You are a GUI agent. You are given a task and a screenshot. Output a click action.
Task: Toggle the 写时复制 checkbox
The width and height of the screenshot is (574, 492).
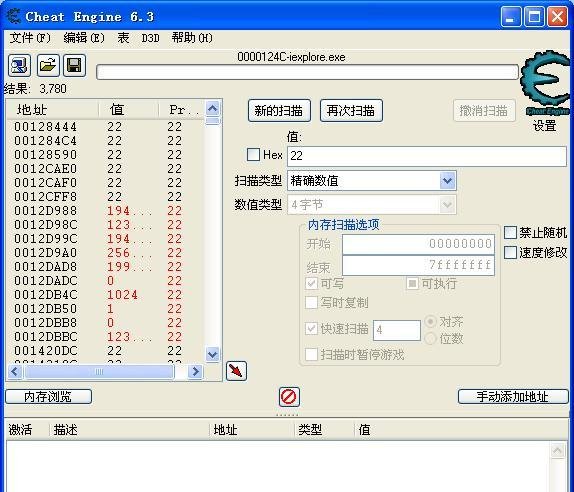(311, 302)
